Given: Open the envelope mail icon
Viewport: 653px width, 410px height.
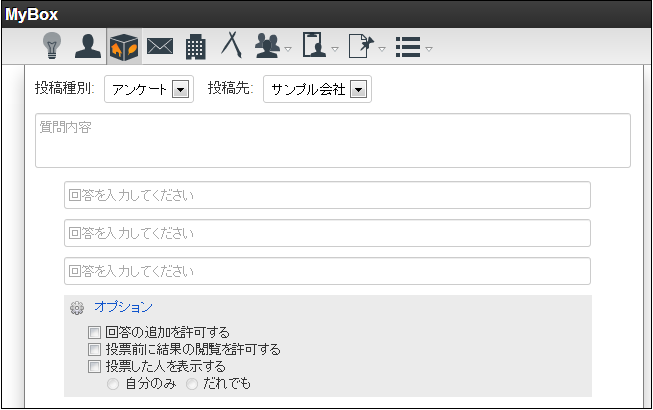Looking at the screenshot, I should pyautogui.click(x=160, y=46).
